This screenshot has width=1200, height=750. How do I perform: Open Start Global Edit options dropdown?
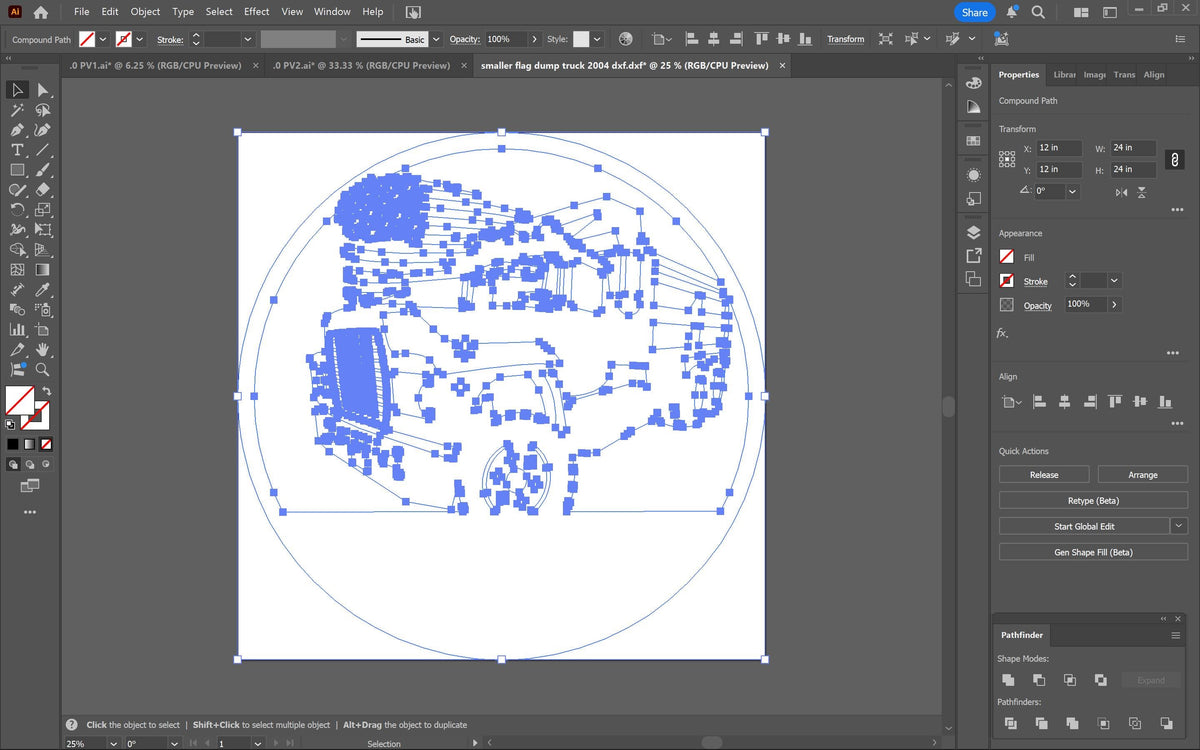pyautogui.click(x=1179, y=526)
